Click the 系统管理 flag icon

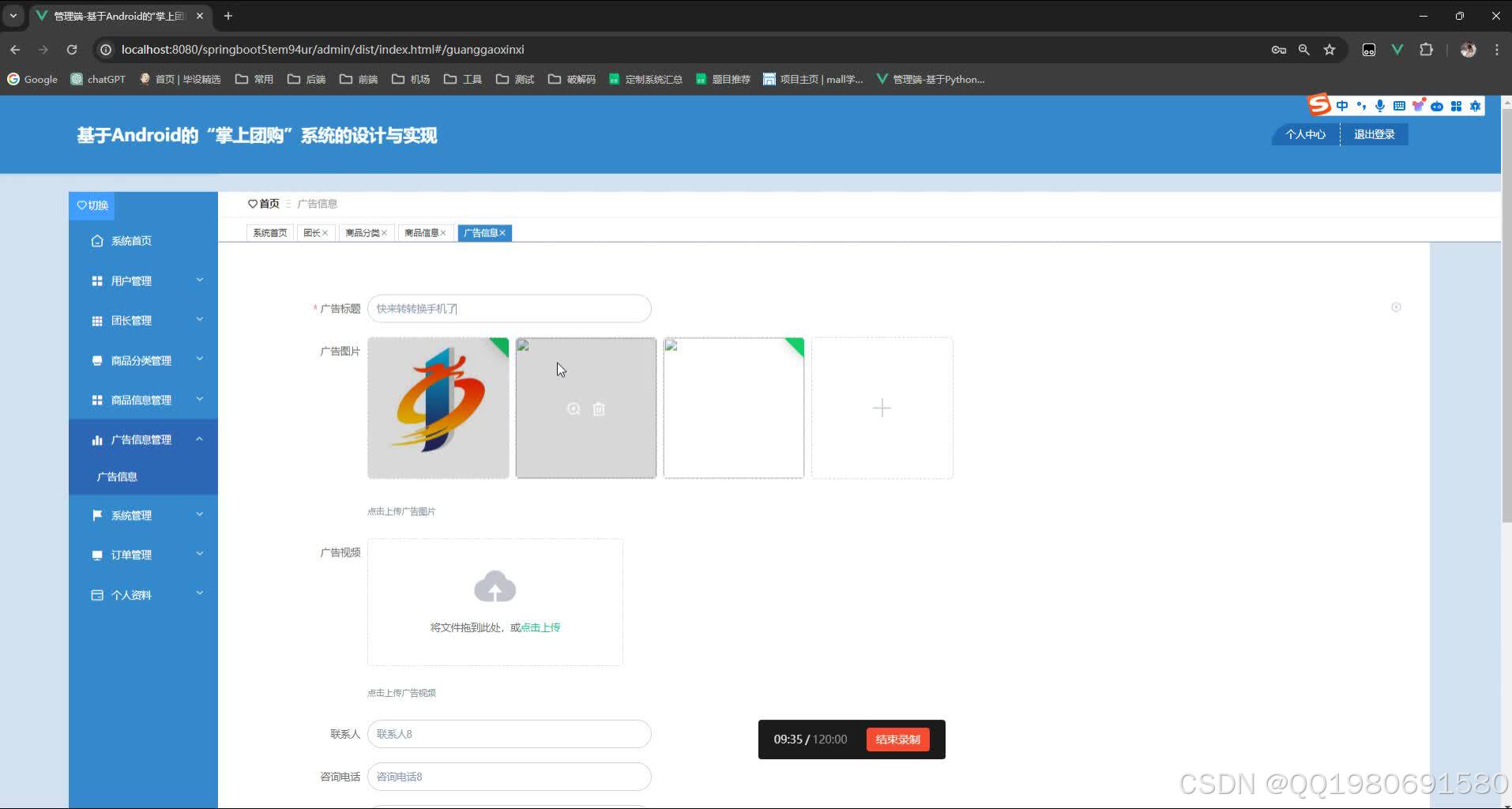[97, 515]
